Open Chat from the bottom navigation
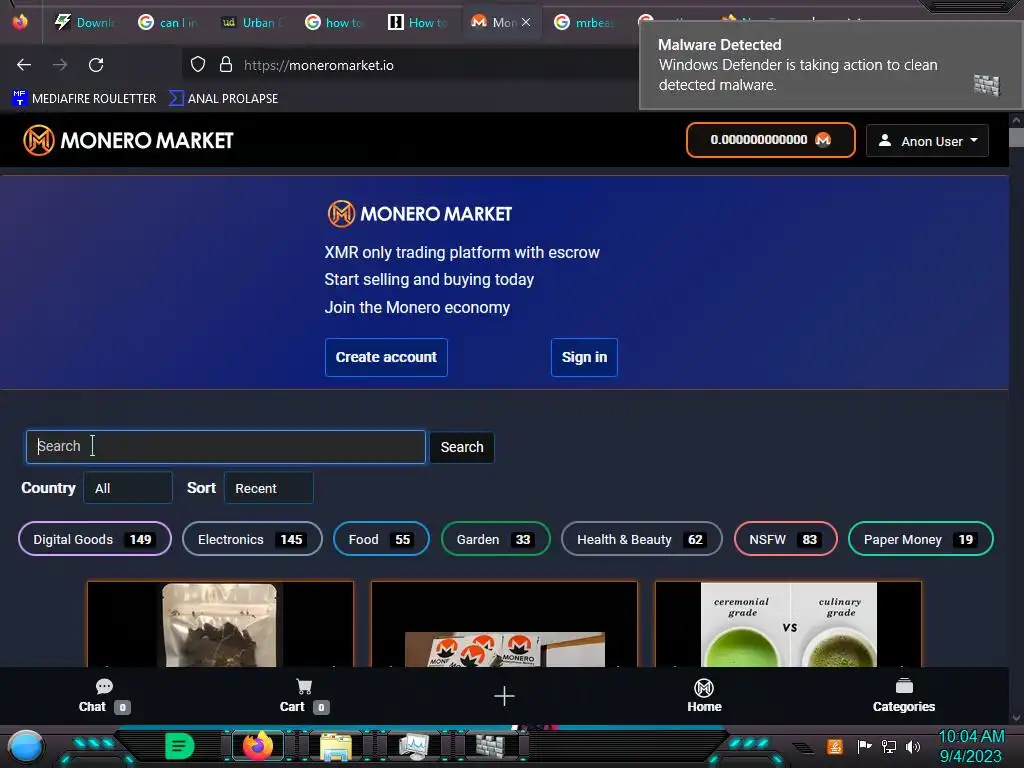 point(104,696)
